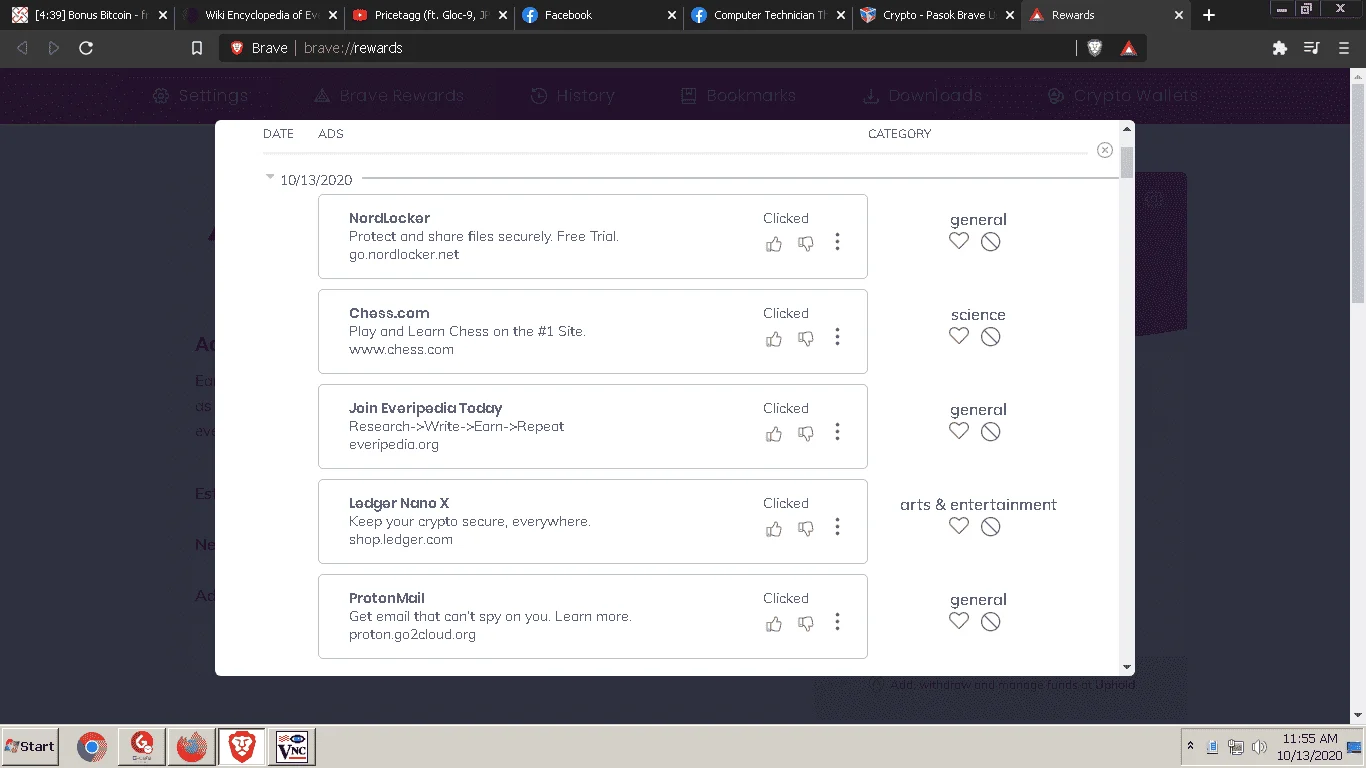This screenshot has height=768, width=1366.
Task: Thumbs up the ProtonMail ad
Action: click(x=774, y=623)
